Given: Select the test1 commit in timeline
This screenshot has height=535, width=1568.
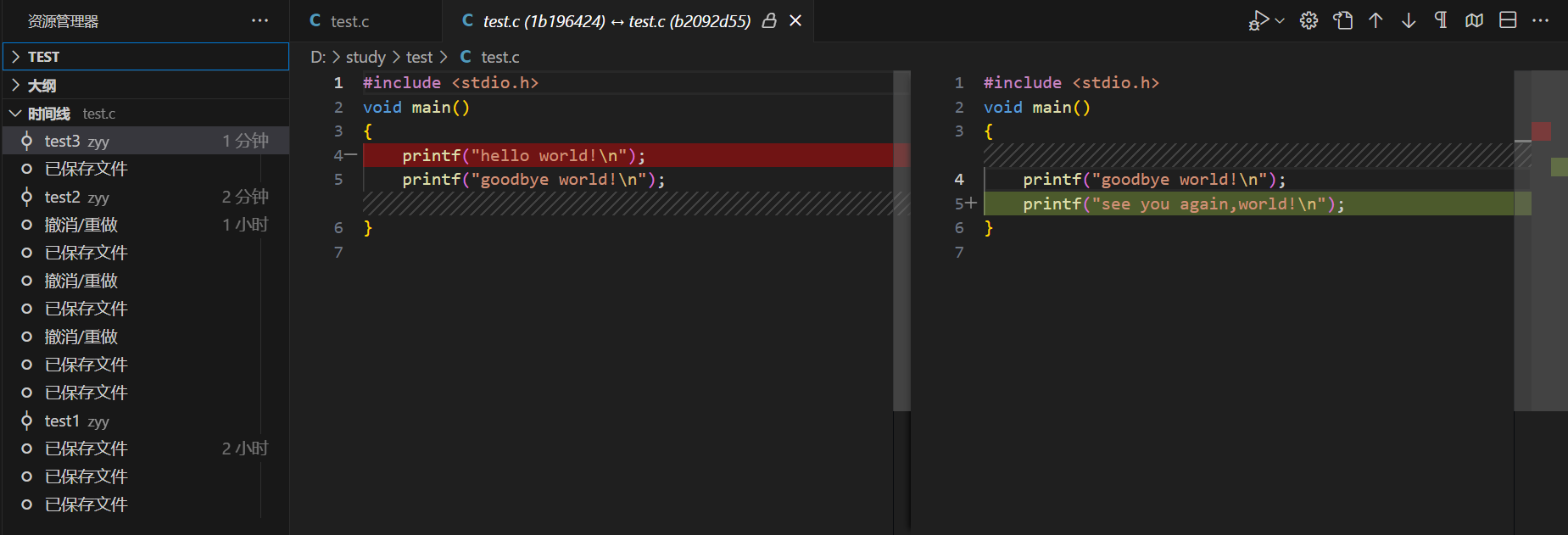Looking at the screenshot, I should point(146,421).
